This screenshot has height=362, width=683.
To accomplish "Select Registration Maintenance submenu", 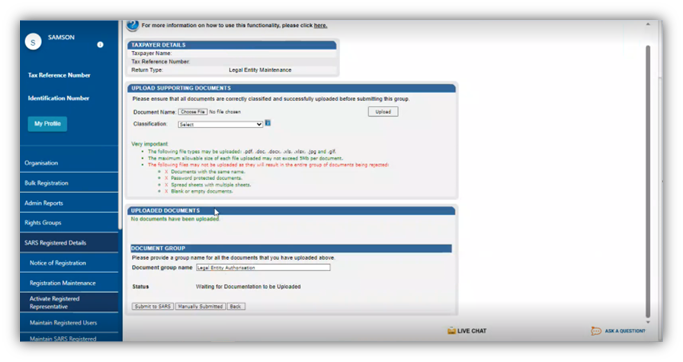I will point(69,283).
